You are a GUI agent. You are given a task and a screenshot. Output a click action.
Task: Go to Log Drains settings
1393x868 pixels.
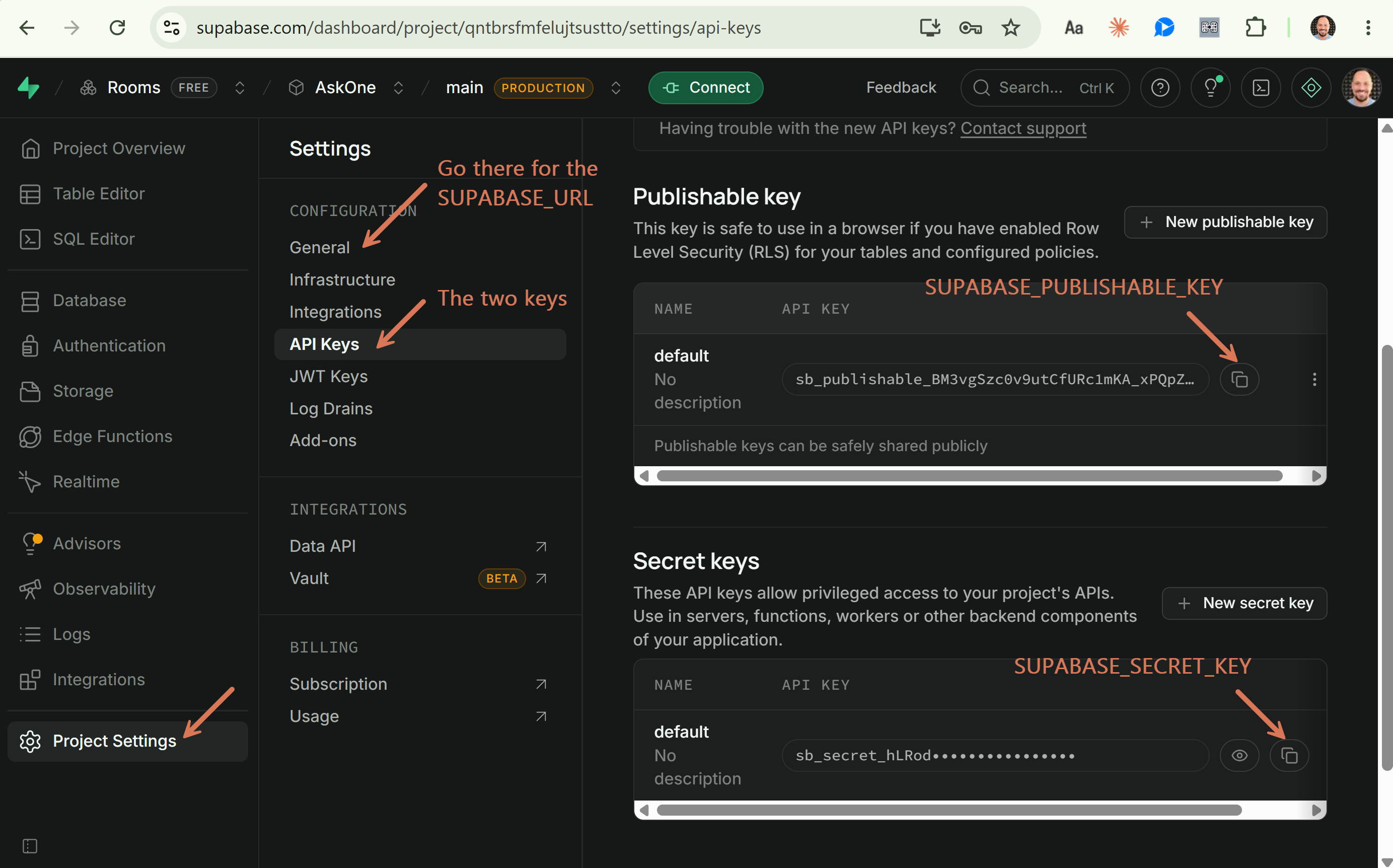point(331,408)
